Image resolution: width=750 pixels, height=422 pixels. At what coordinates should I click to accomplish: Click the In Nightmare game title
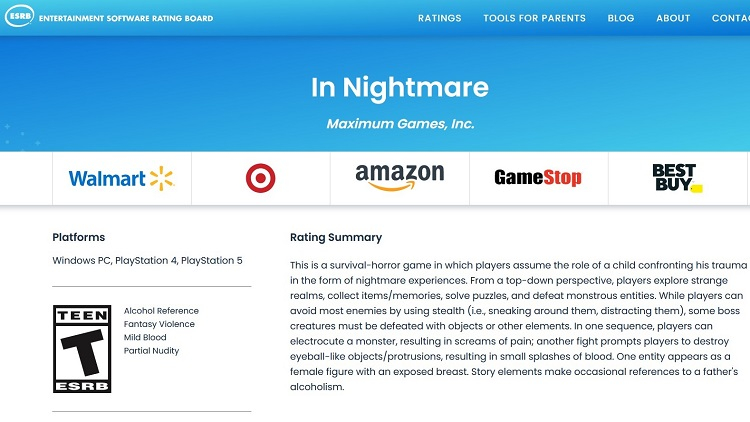coord(399,88)
